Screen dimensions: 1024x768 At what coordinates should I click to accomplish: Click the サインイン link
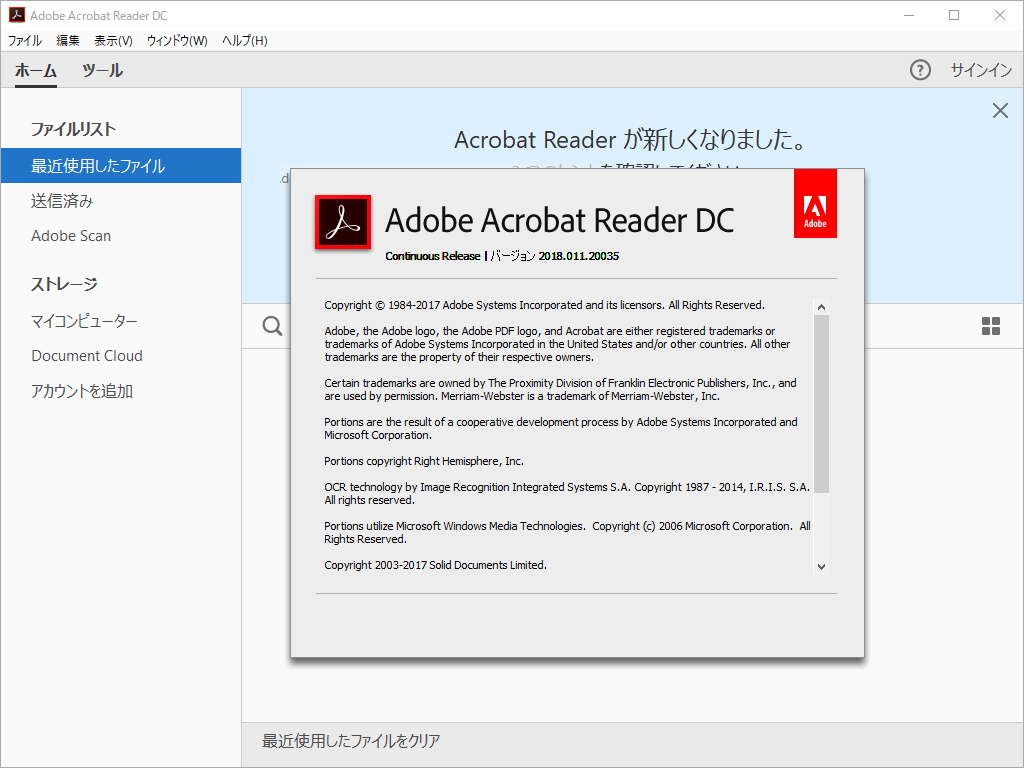point(979,71)
